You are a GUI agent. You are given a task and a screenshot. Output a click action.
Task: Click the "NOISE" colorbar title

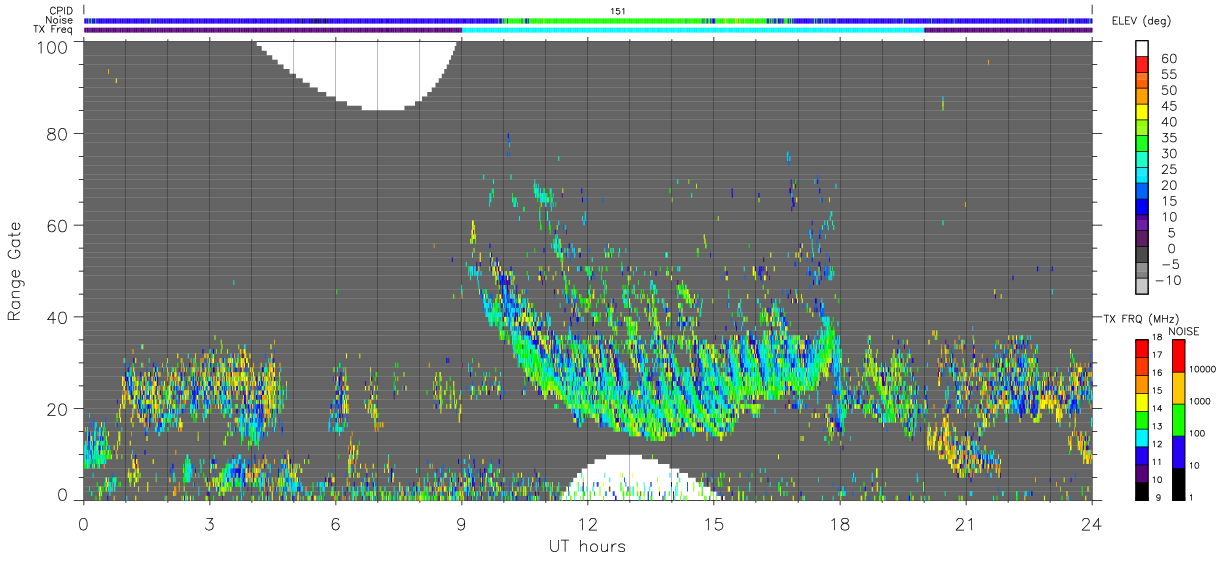(x=1183, y=331)
